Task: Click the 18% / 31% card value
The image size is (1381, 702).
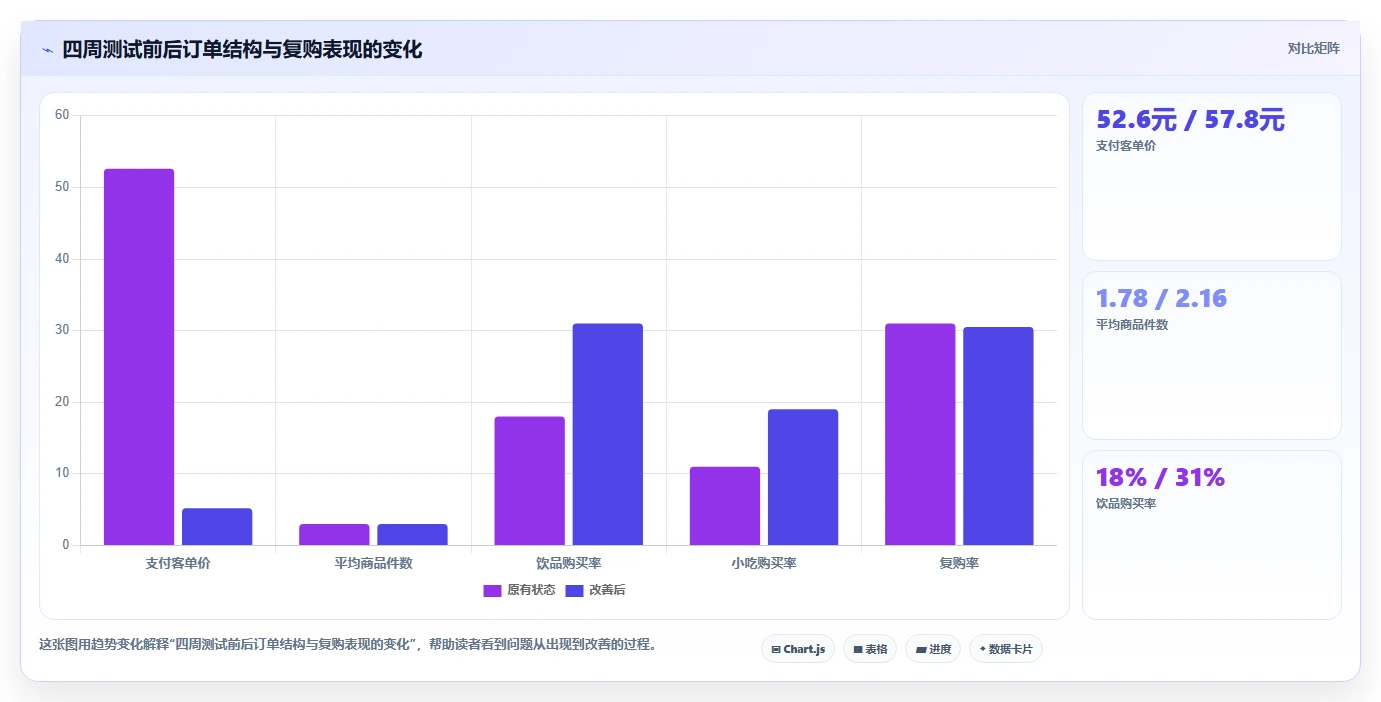Action: click(1160, 477)
